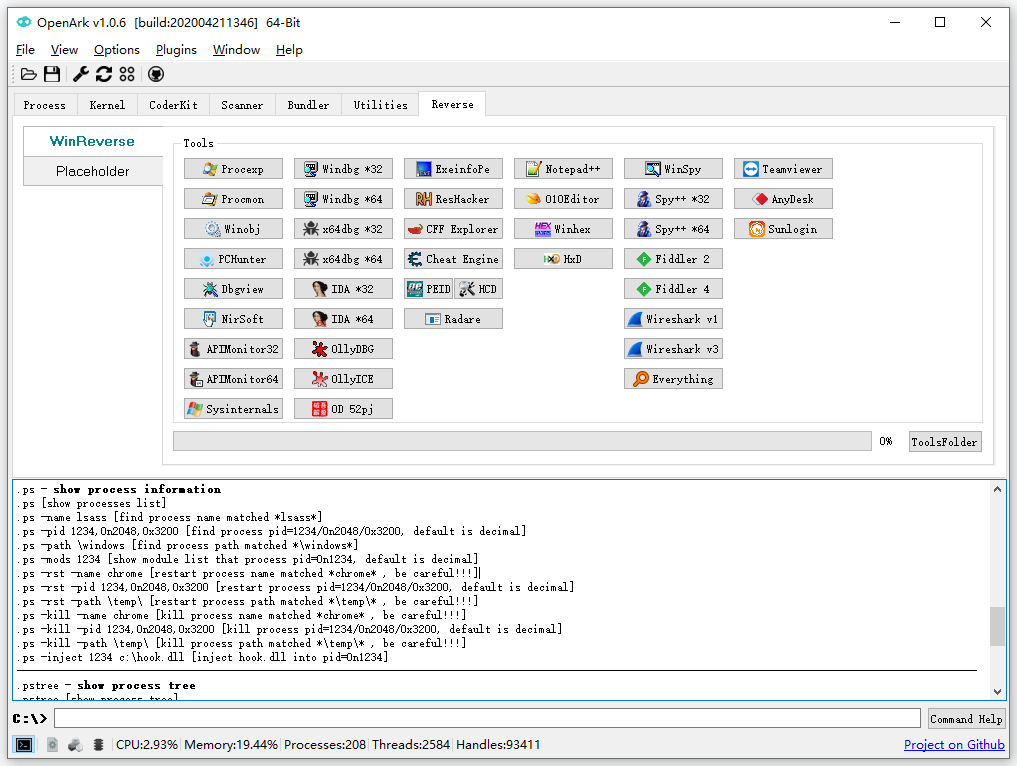Screen dimensions: 1017x766
Task: Launch x64dbg x64
Action: pos(343,259)
